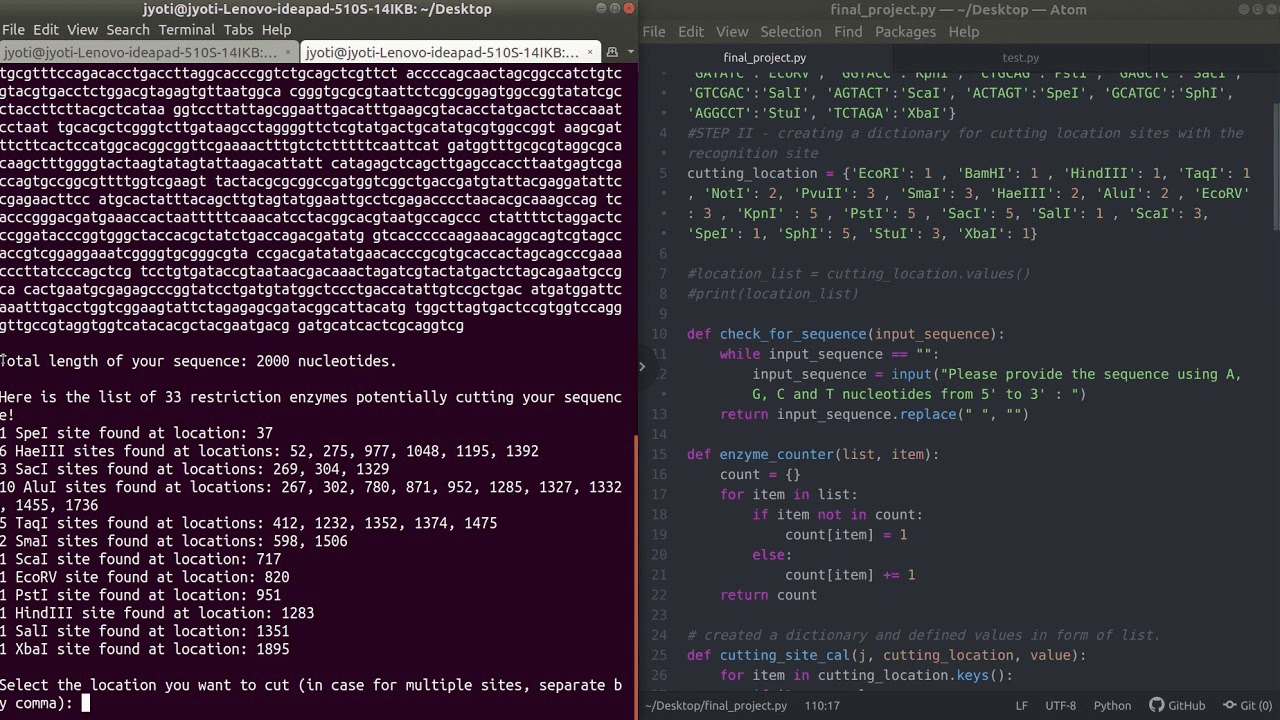The width and height of the screenshot is (1280, 720).
Task: Open a new terminal tab using tab-bar icon
Action: pyautogui.click(x=613, y=51)
